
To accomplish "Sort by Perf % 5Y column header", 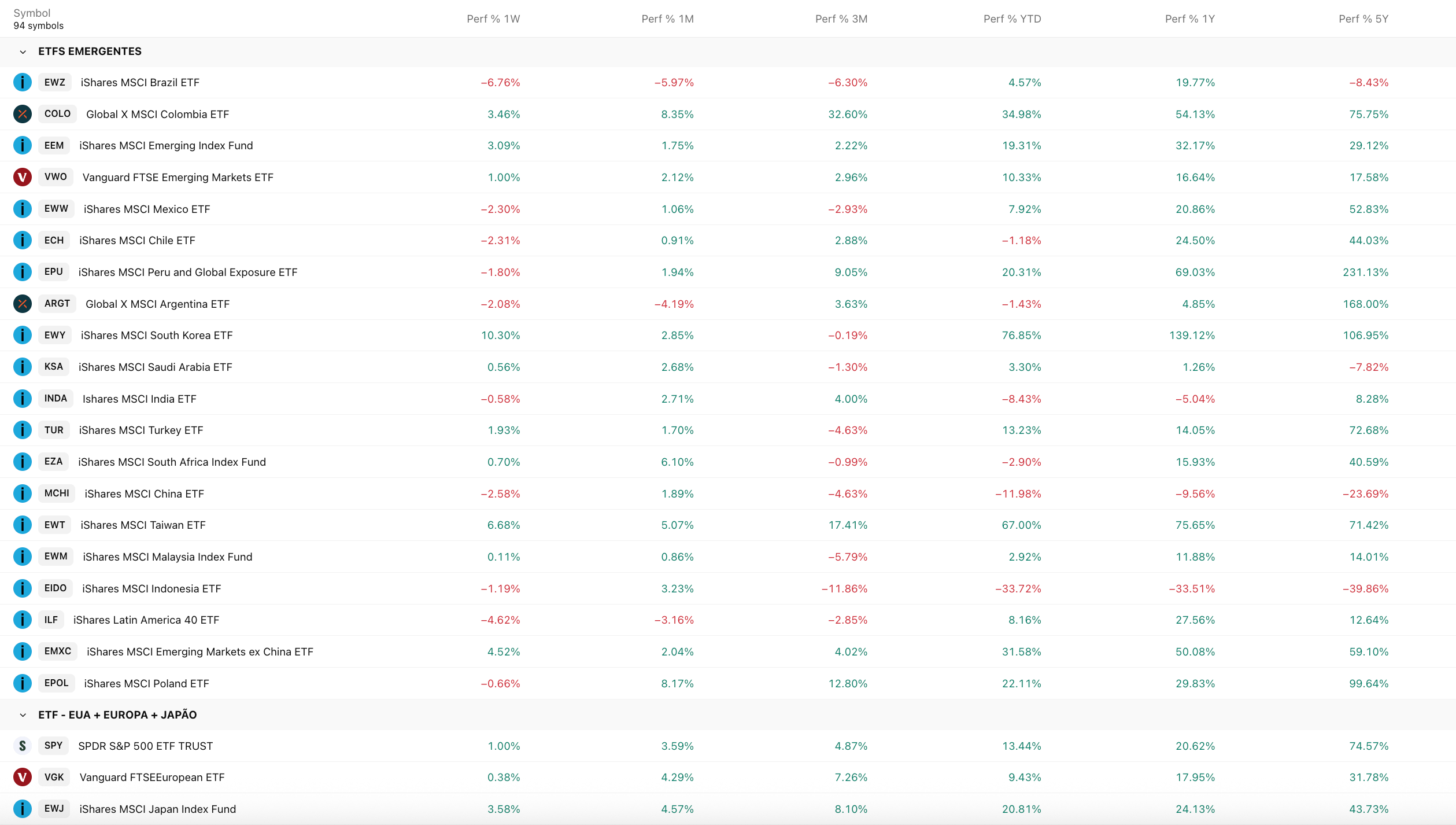I will coord(1363,19).
